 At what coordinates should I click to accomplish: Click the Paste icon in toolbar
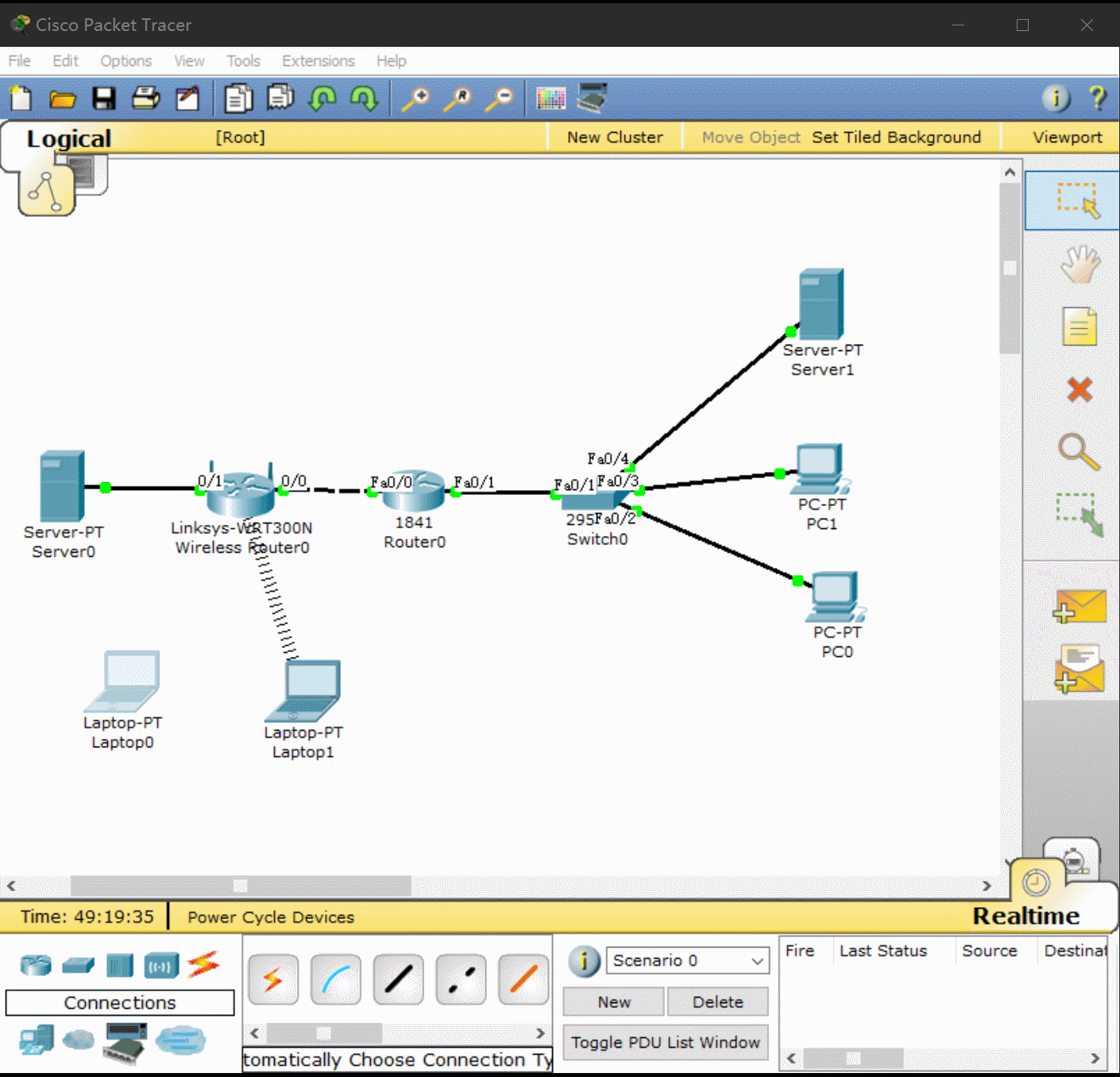280,98
